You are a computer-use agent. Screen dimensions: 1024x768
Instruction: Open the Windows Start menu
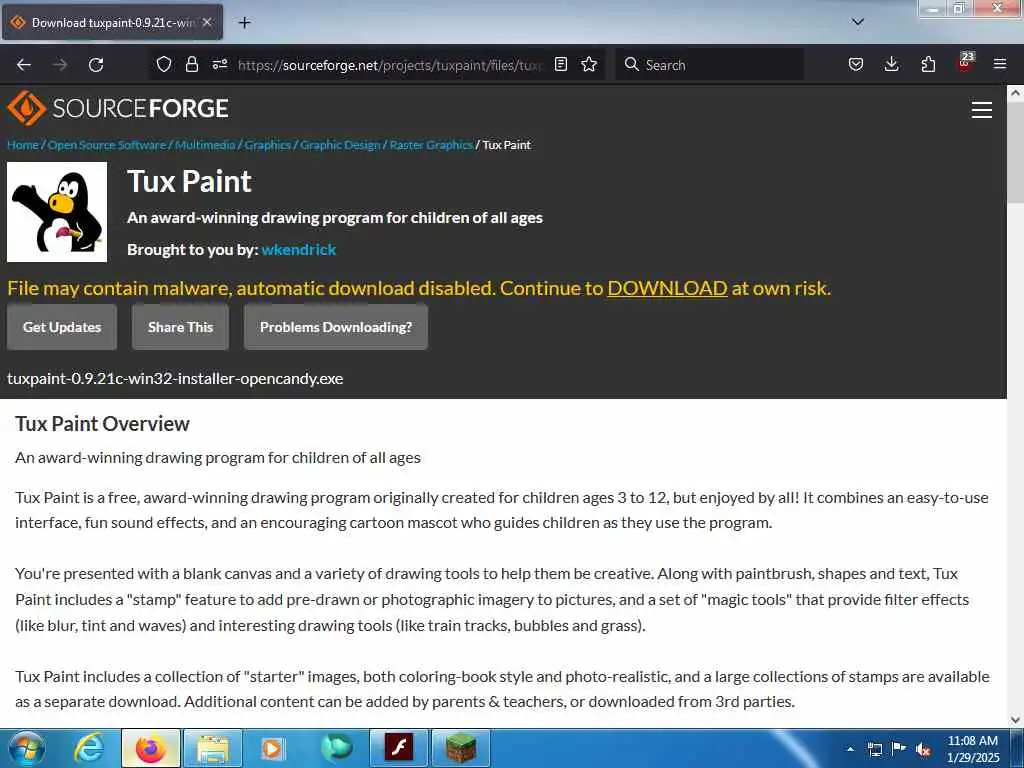27,748
